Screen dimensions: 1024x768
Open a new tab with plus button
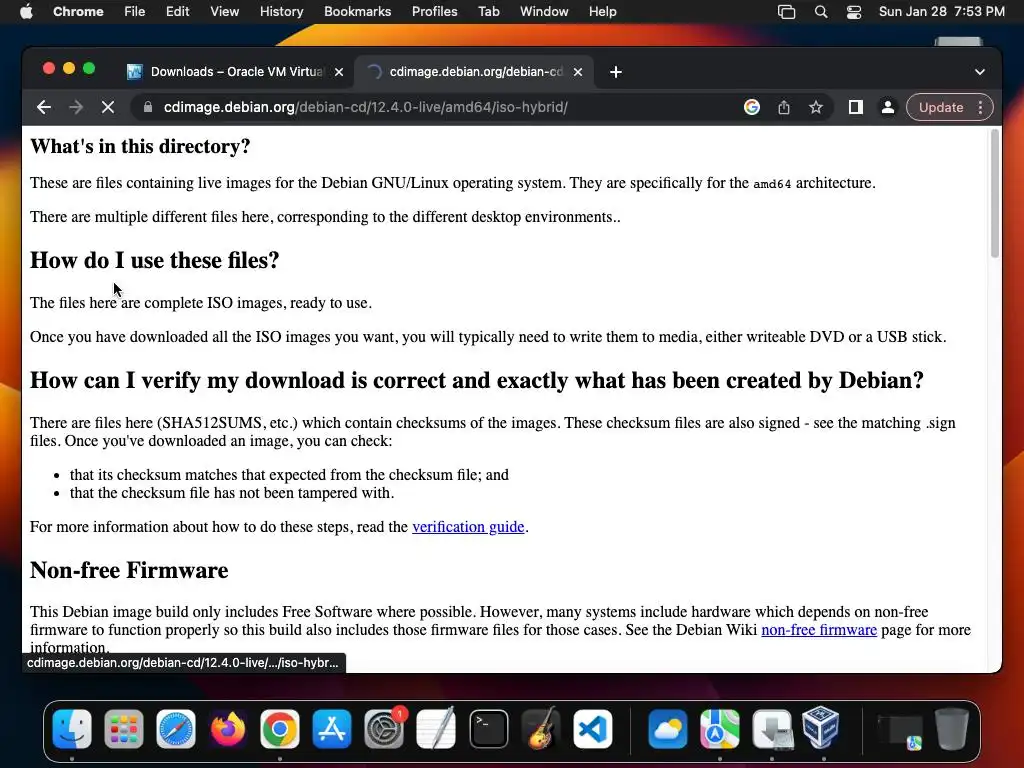tap(616, 72)
